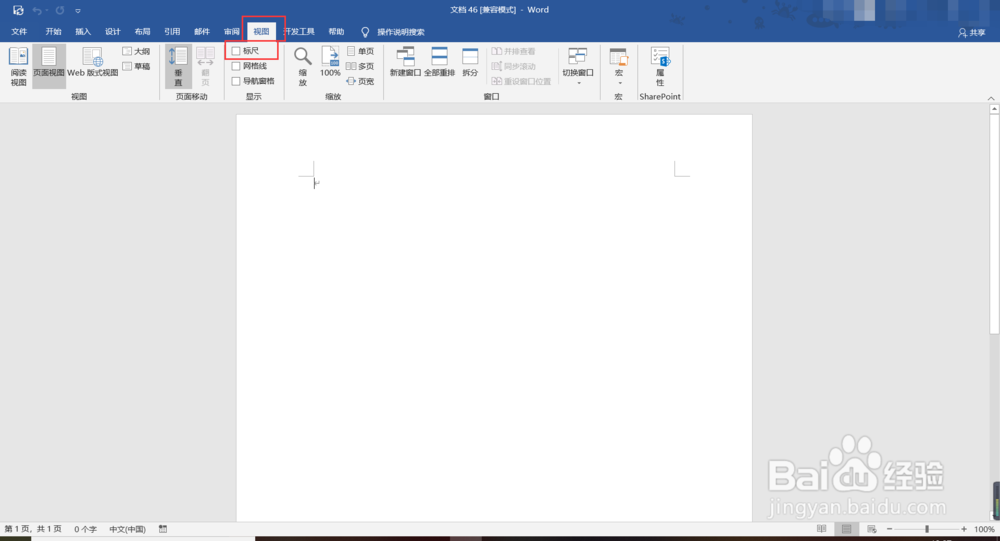Image resolution: width=1000 pixels, height=541 pixels.
Task: Choose 单页 one page zoom
Action: (360, 51)
